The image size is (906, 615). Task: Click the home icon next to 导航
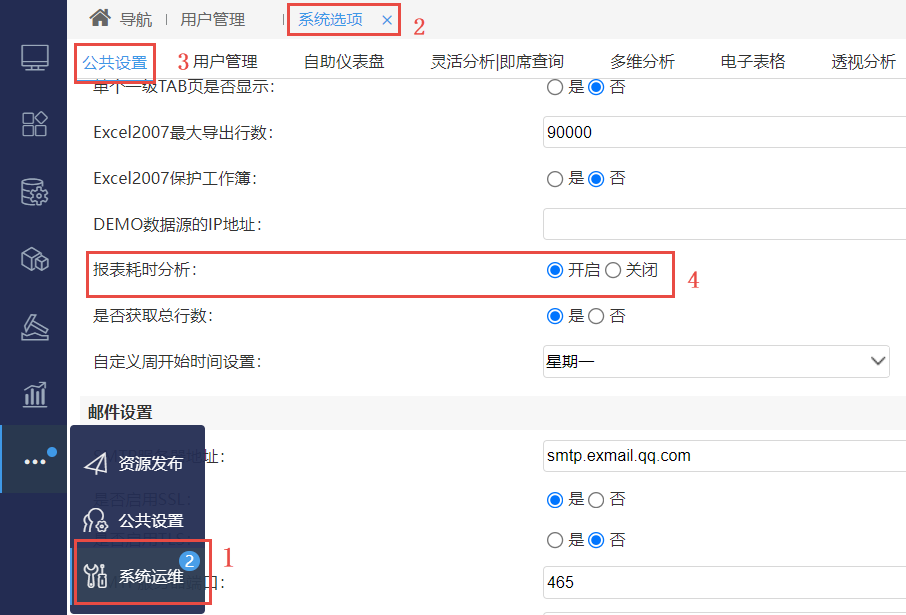click(99, 18)
